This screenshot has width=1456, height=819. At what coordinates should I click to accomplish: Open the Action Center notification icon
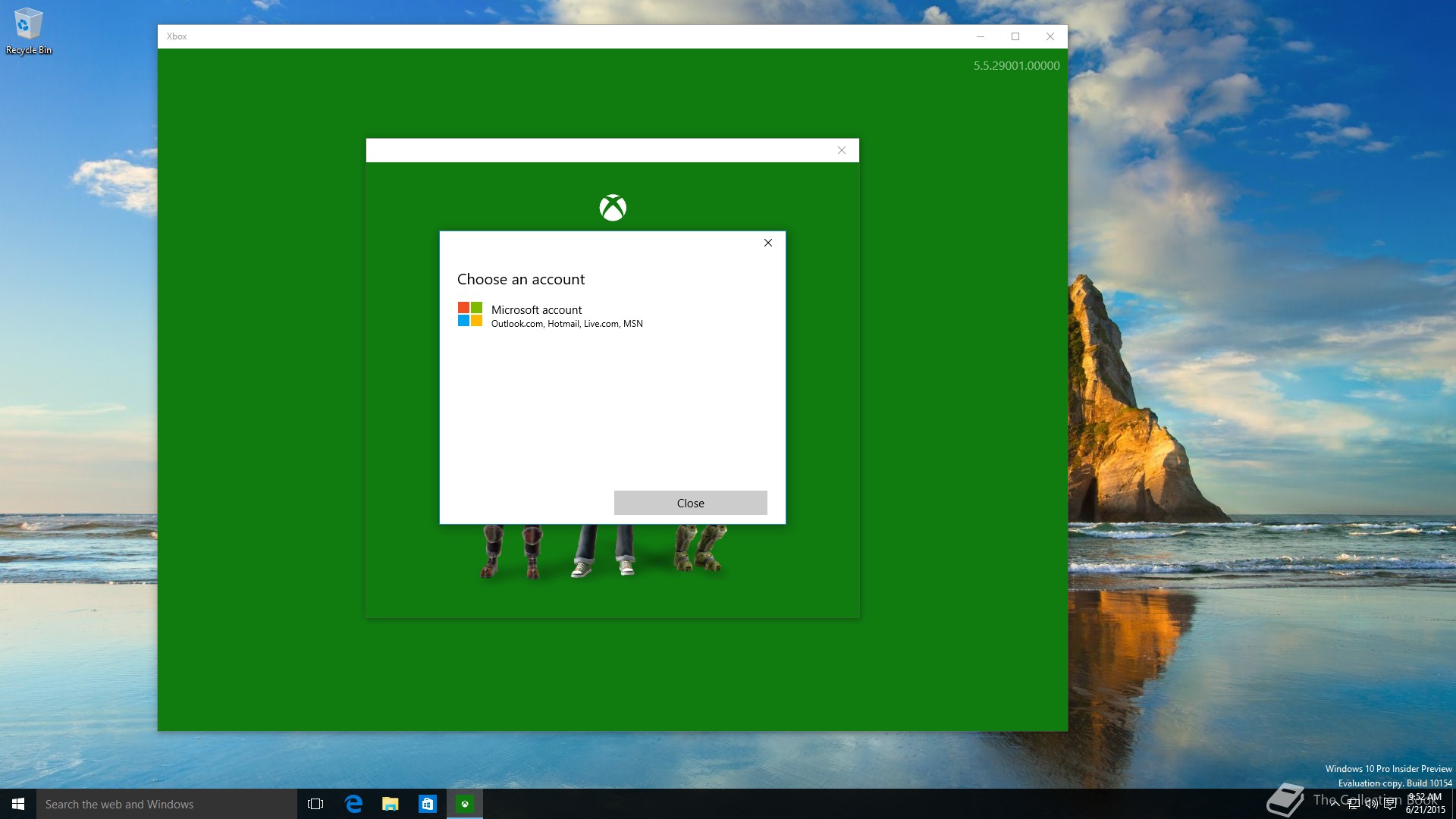[1390, 804]
